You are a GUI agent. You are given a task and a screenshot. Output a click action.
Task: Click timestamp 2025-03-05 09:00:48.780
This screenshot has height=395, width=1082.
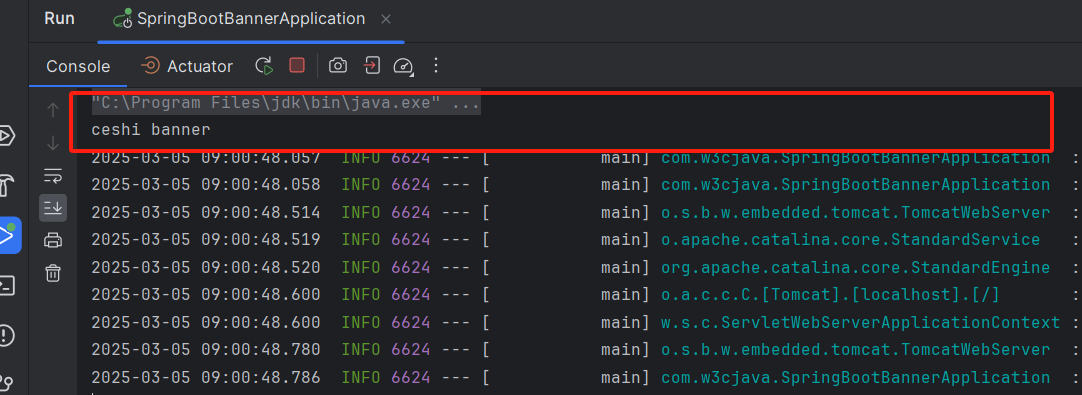(x=206, y=350)
